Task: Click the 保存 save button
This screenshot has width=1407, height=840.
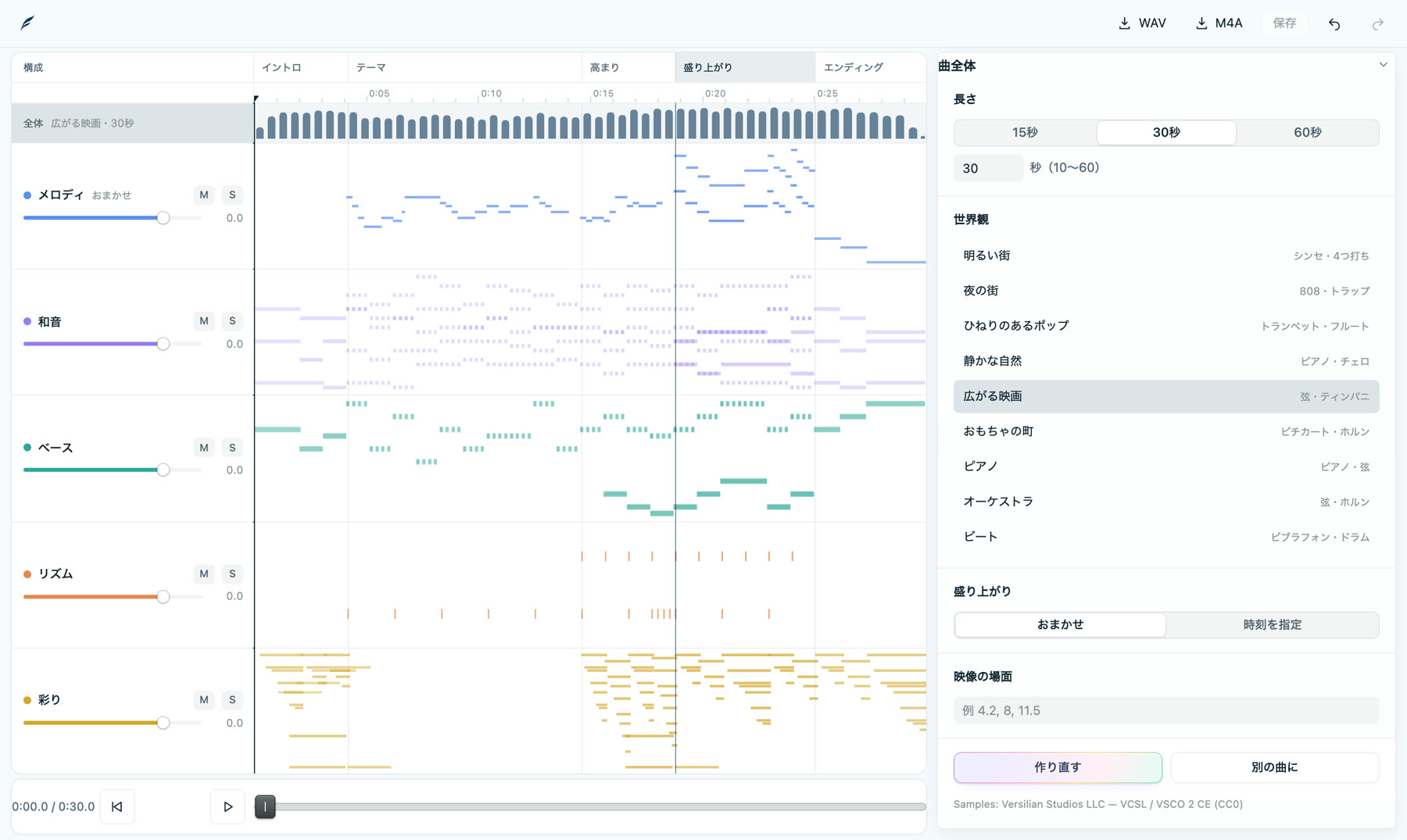Action: [1284, 23]
